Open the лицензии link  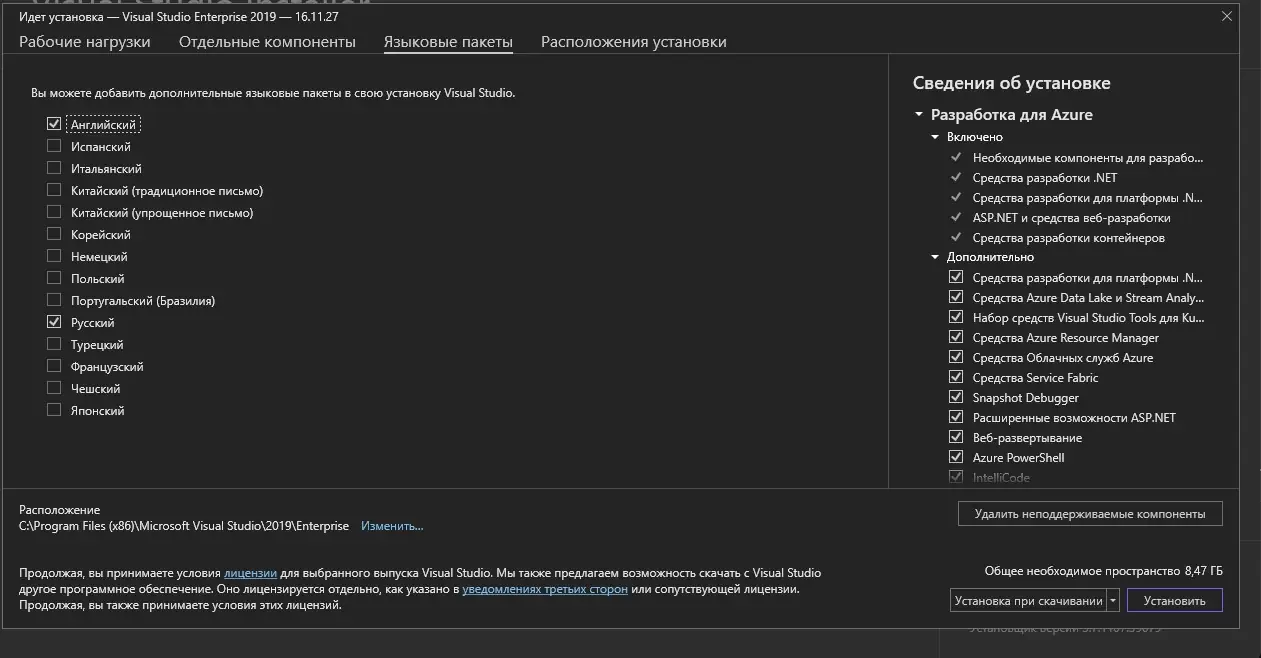(x=250, y=573)
